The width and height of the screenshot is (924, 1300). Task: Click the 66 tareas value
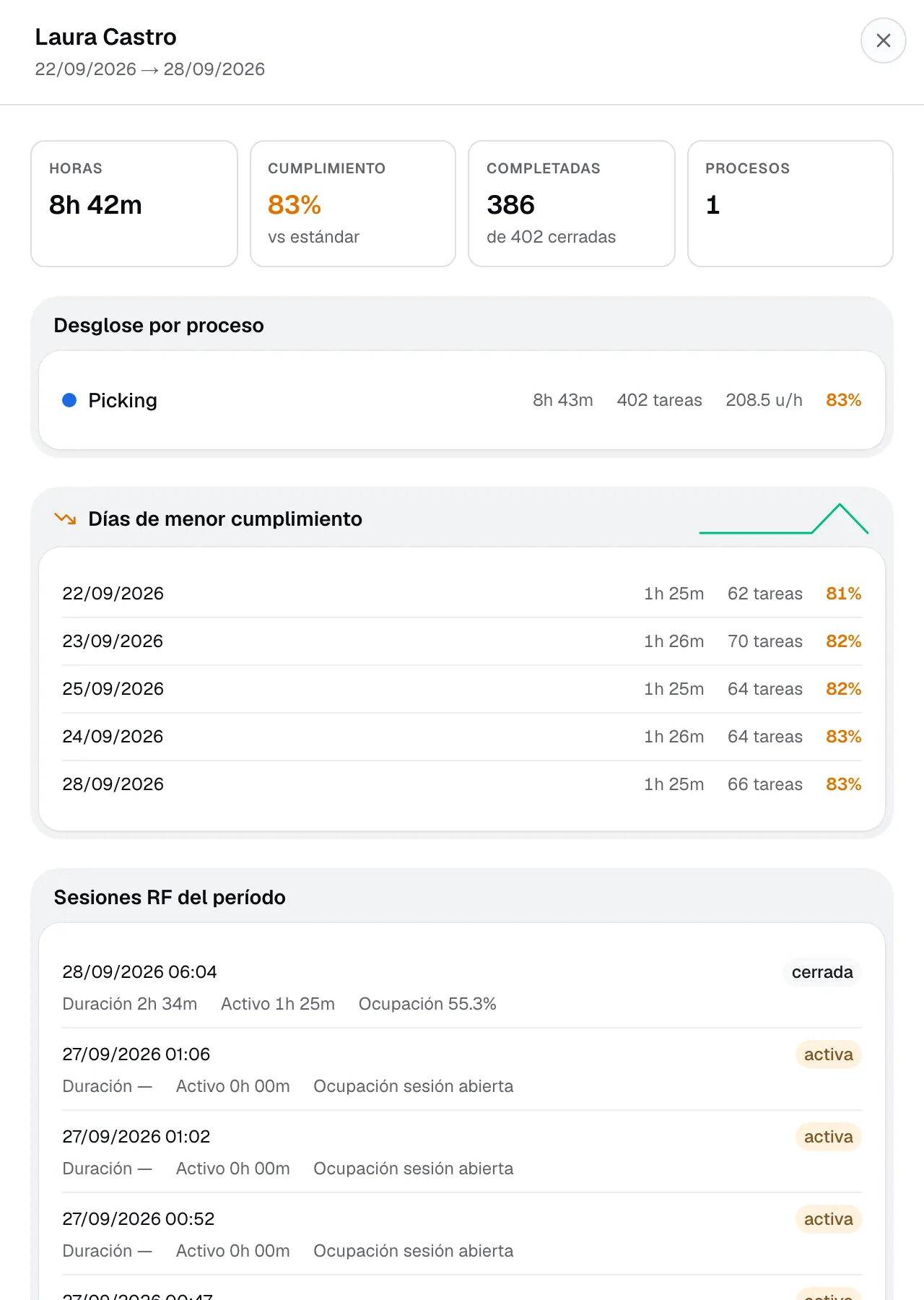pos(765,784)
